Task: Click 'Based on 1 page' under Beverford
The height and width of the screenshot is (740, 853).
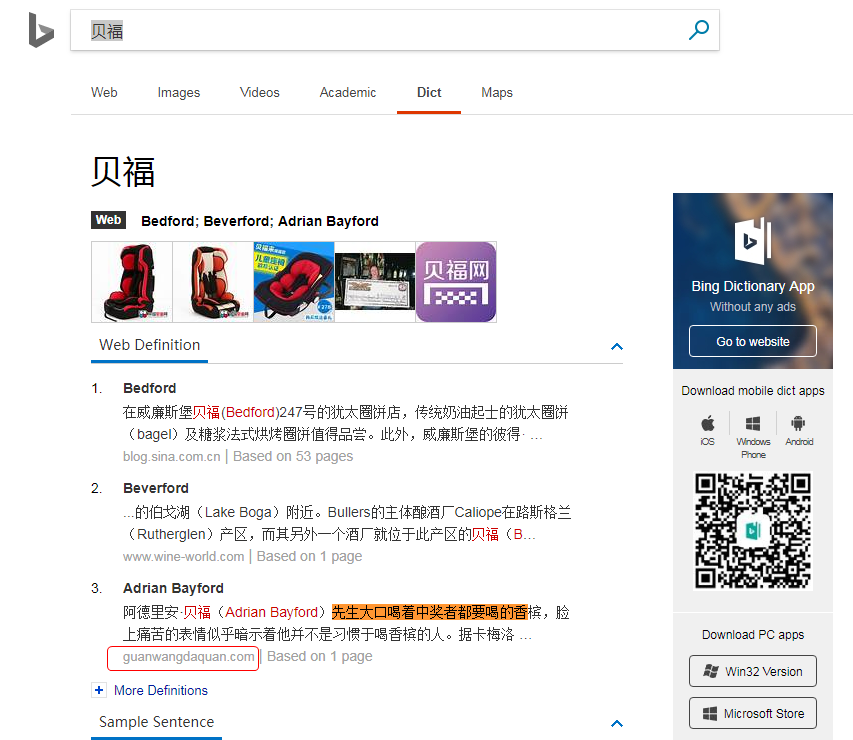Action: click(x=309, y=557)
